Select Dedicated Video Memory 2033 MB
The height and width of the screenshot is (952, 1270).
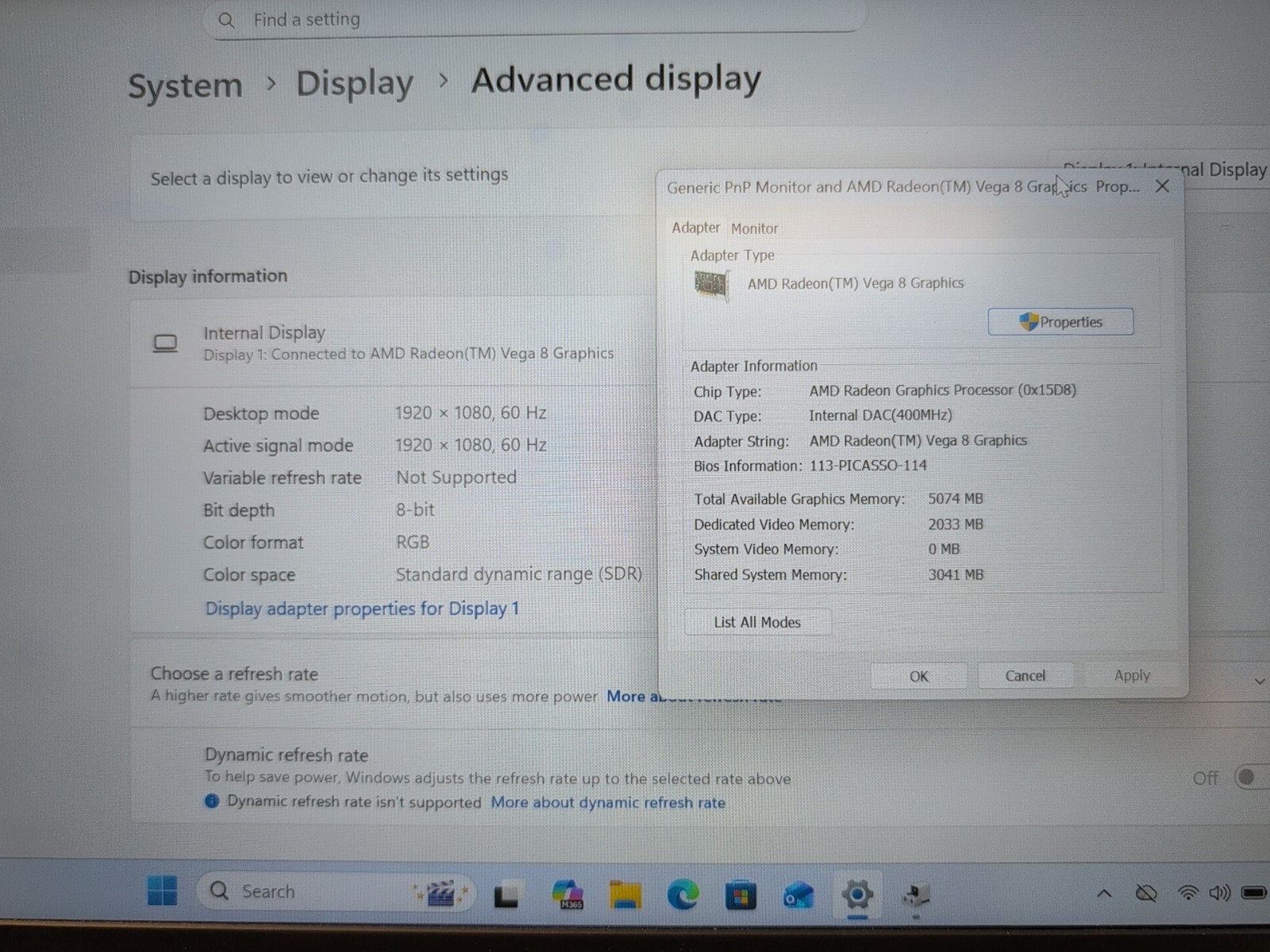coord(956,524)
